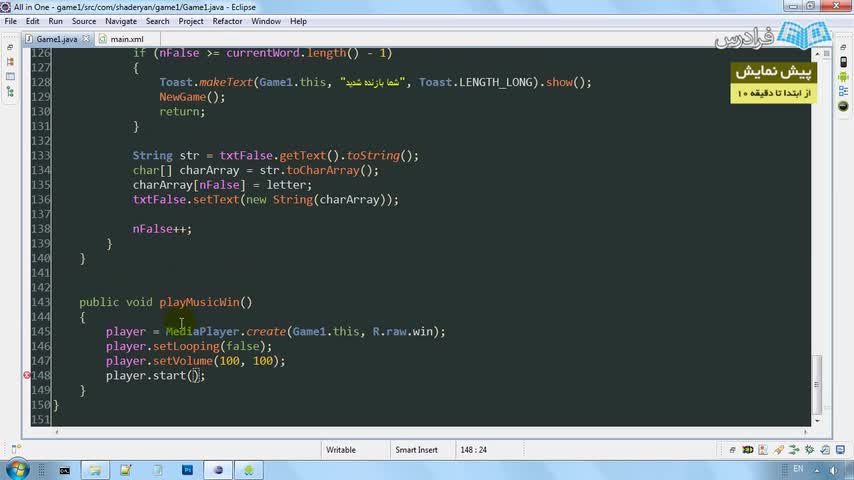The width and height of the screenshot is (854, 480).
Task: Click nFalse++ on line 138
Action: coord(162,229)
